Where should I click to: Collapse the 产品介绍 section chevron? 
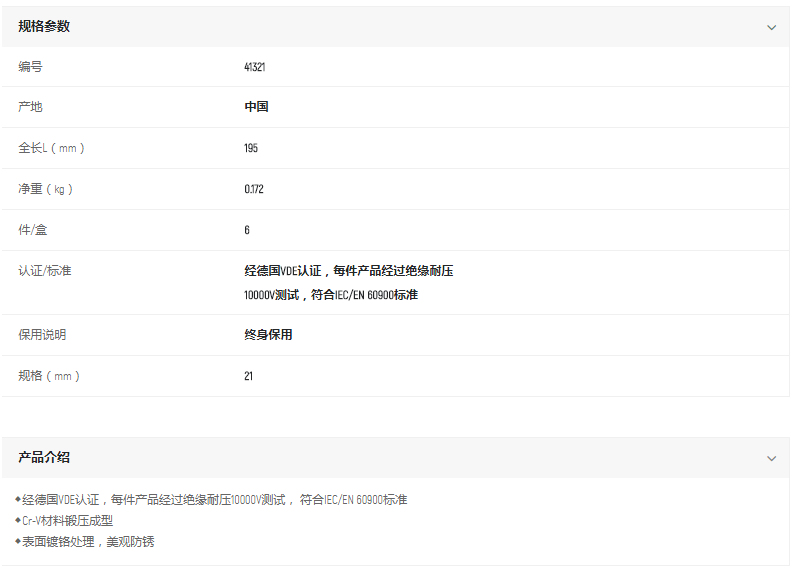(x=771, y=458)
